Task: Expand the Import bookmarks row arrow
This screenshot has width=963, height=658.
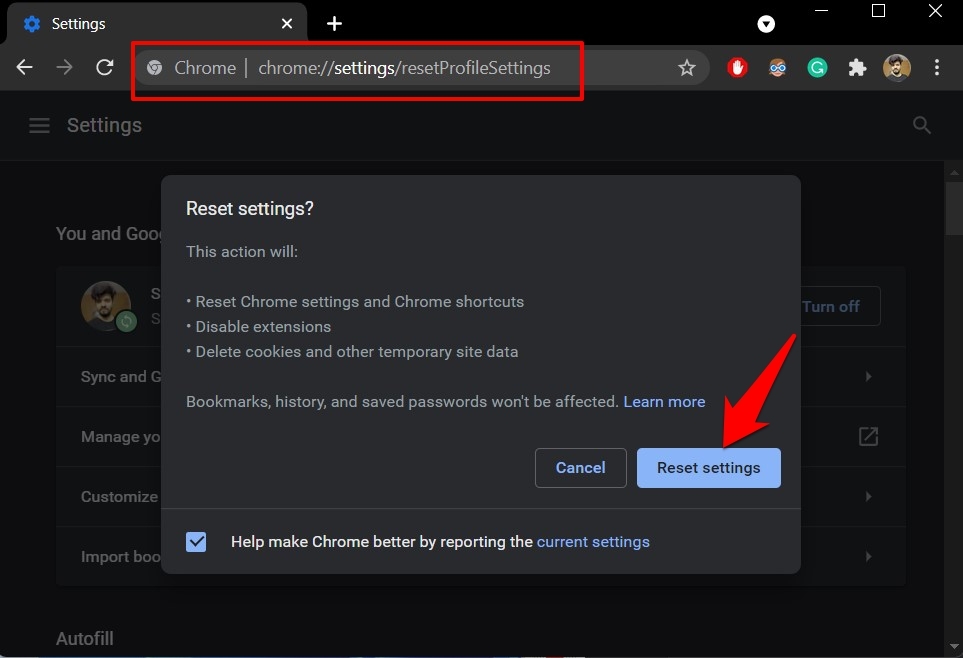Action: coord(868,557)
